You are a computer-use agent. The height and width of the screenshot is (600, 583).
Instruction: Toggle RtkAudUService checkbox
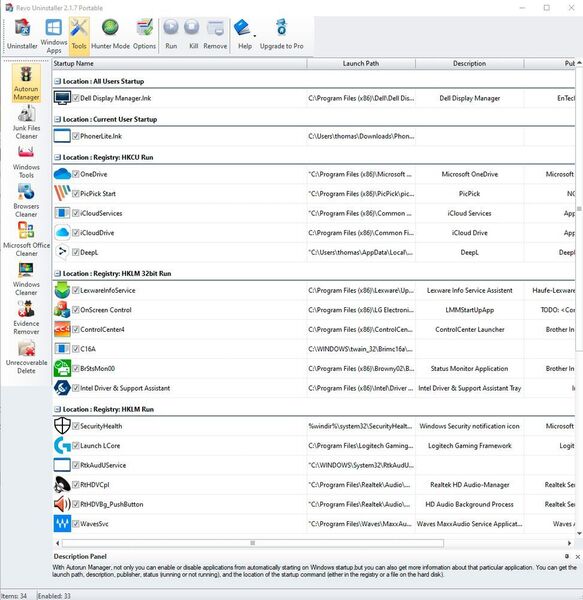tap(76, 465)
